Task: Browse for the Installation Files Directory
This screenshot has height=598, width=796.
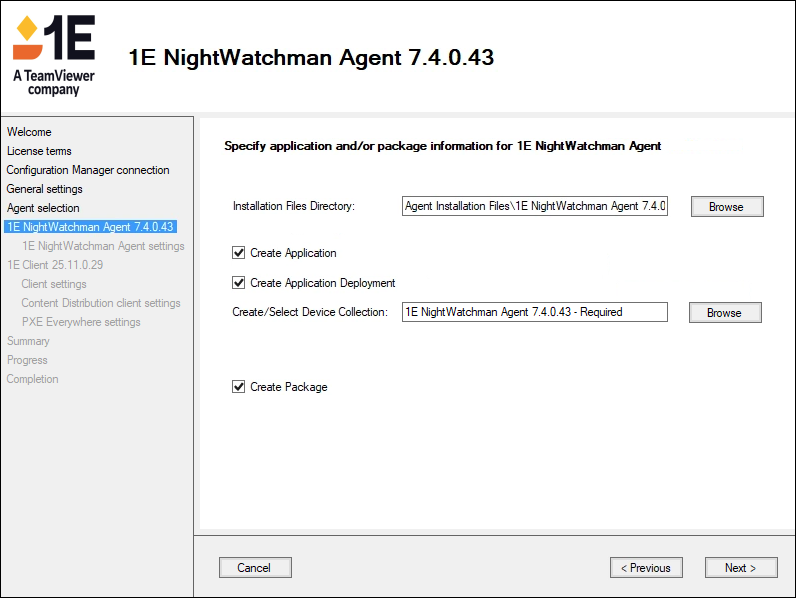Action: pyautogui.click(x=726, y=207)
